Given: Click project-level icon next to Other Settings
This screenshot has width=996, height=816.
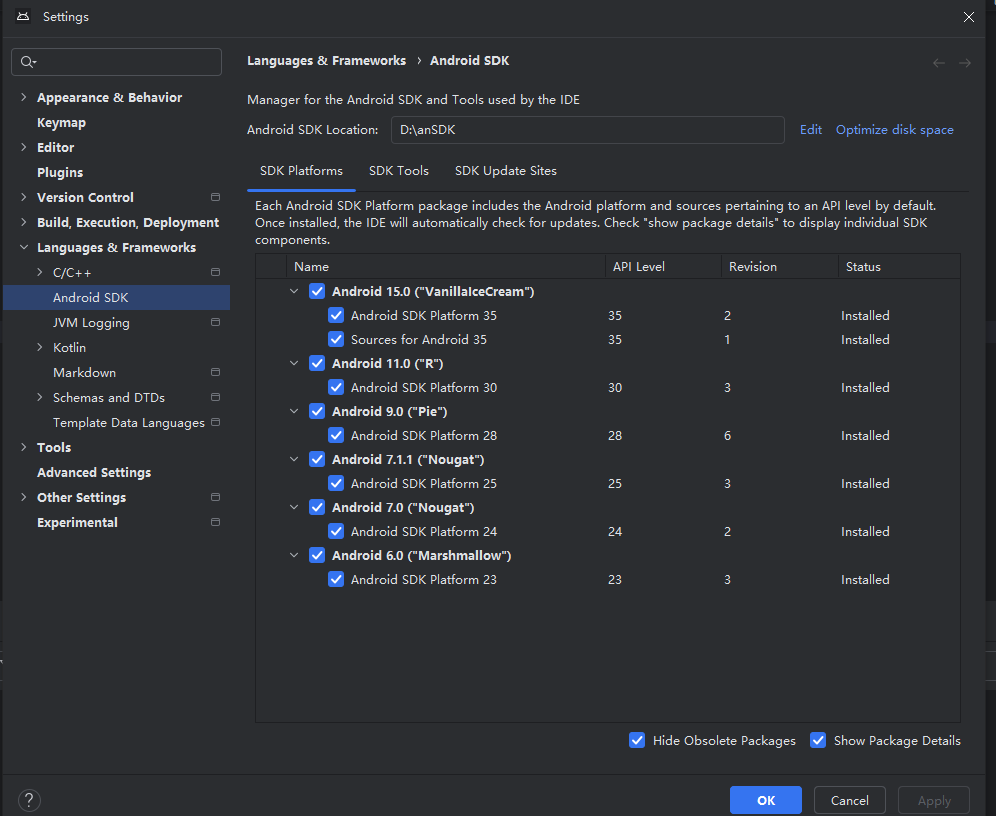Looking at the screenshot, I should pyautogui.click(x=215, y=497).
